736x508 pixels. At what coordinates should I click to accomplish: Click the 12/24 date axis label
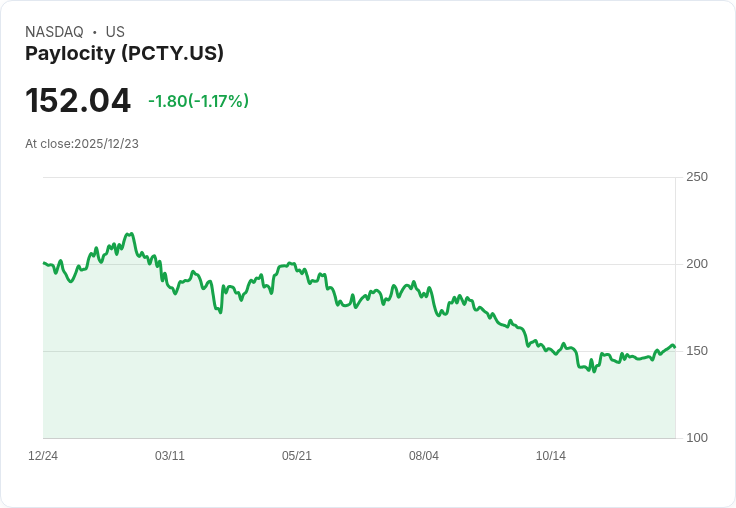tap(43, 455)
